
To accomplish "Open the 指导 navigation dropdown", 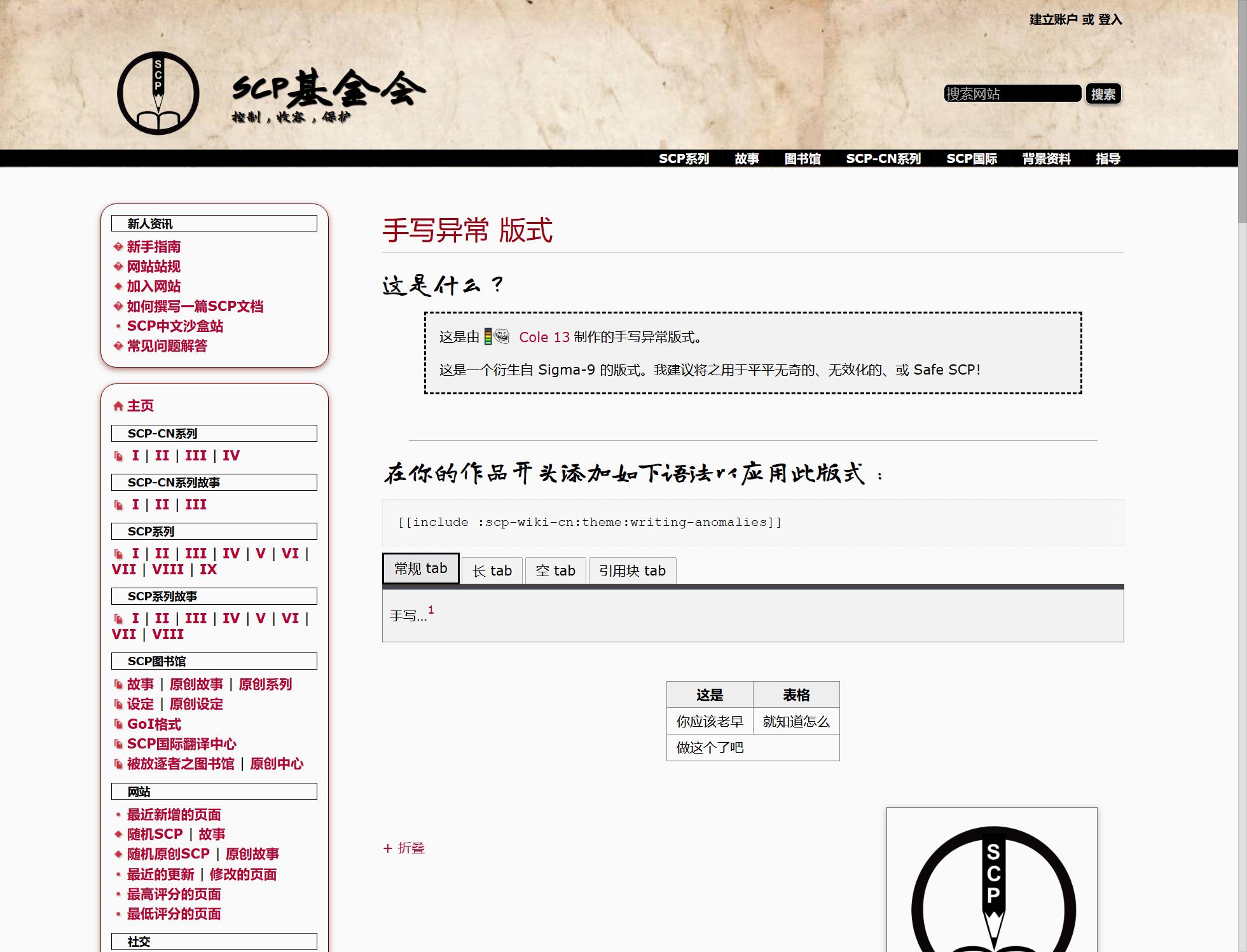I will (x=1108, y=158).
